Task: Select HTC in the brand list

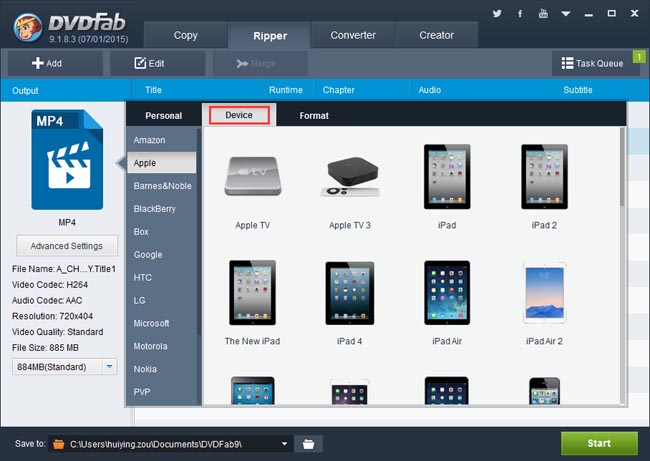Action: point(161,277)
